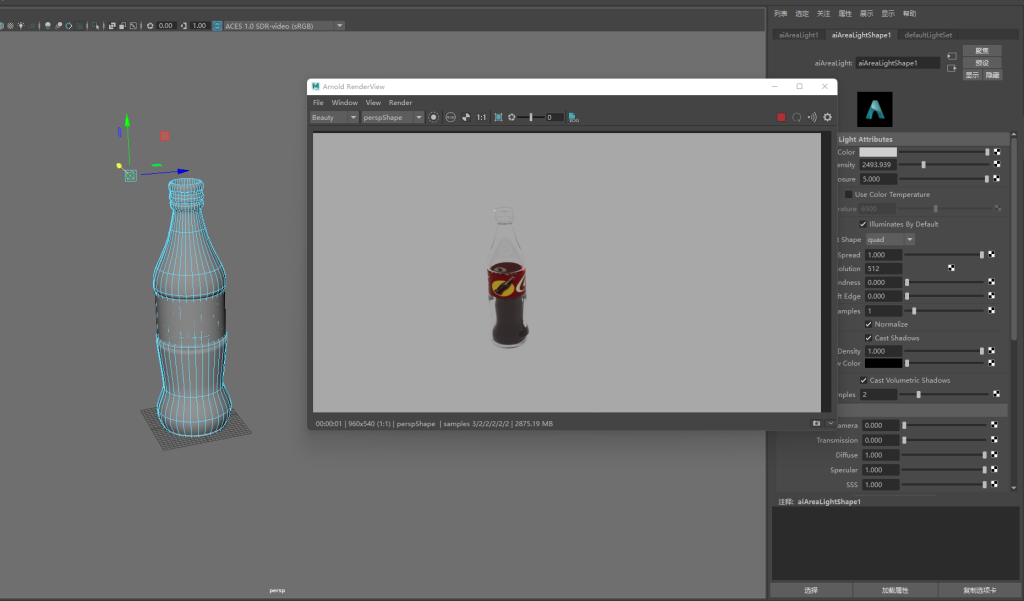Open the Light Shape quad dropdown
The image size is (1024, 601).
click(x=890, y=240)
